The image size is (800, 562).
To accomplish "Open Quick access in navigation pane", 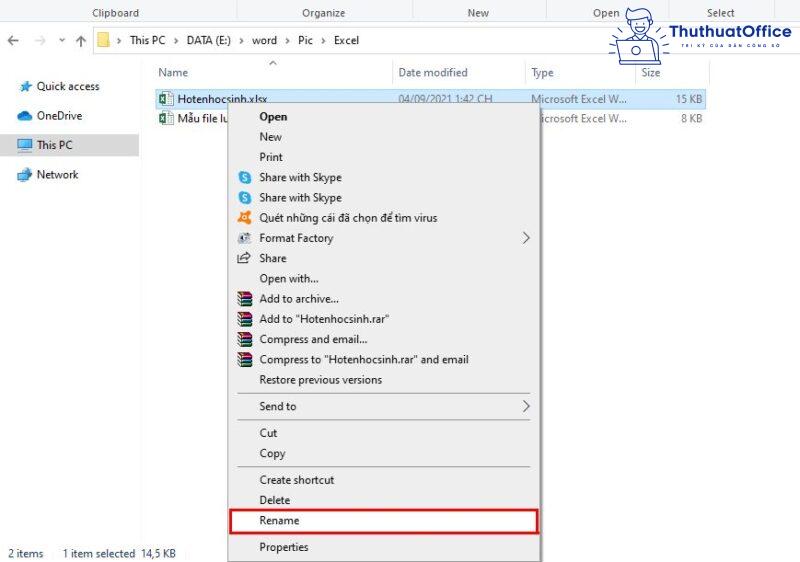I will [68, 86].
